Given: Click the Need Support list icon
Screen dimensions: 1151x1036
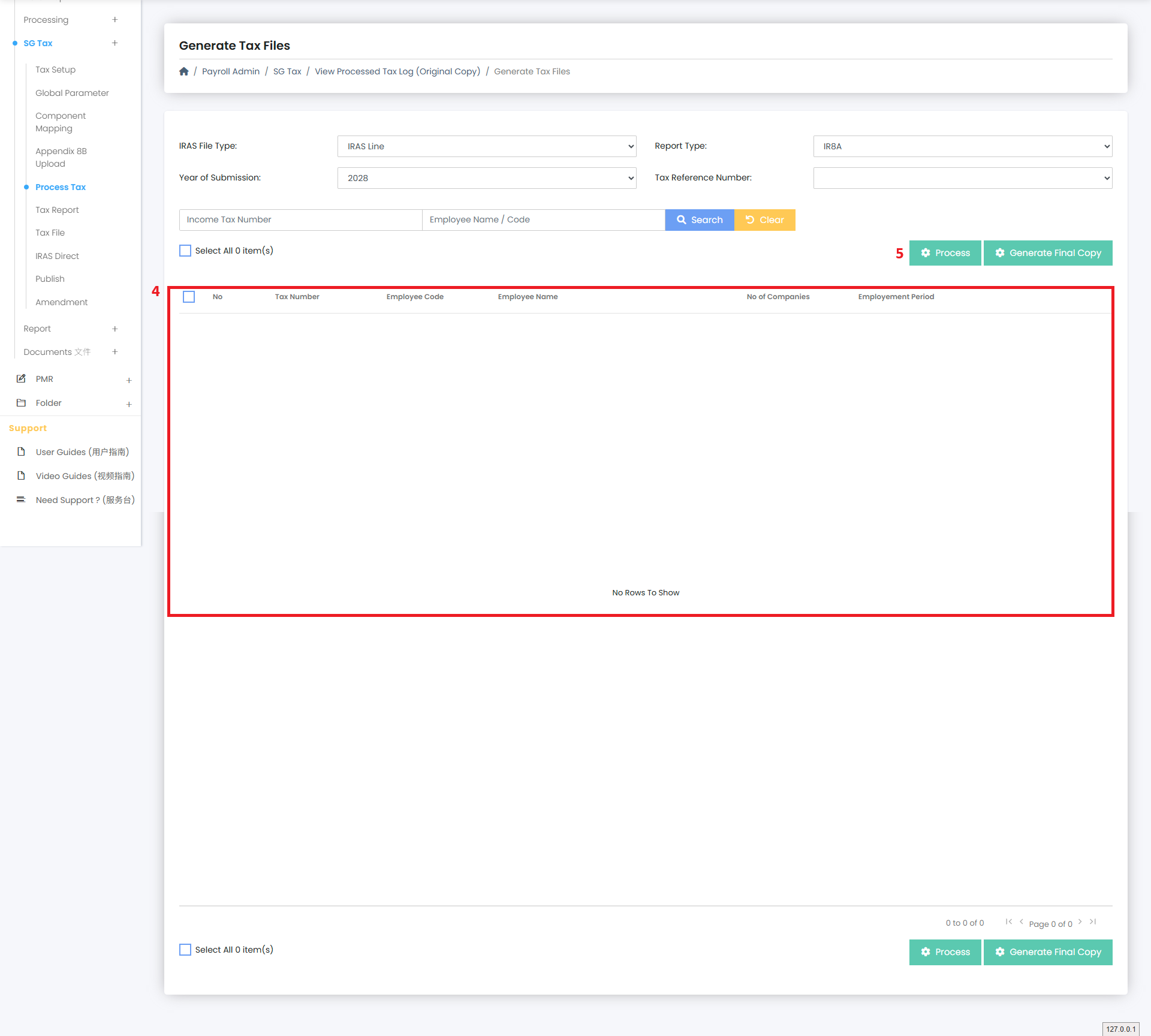Looking at the screenshot, I should [21, 499].
